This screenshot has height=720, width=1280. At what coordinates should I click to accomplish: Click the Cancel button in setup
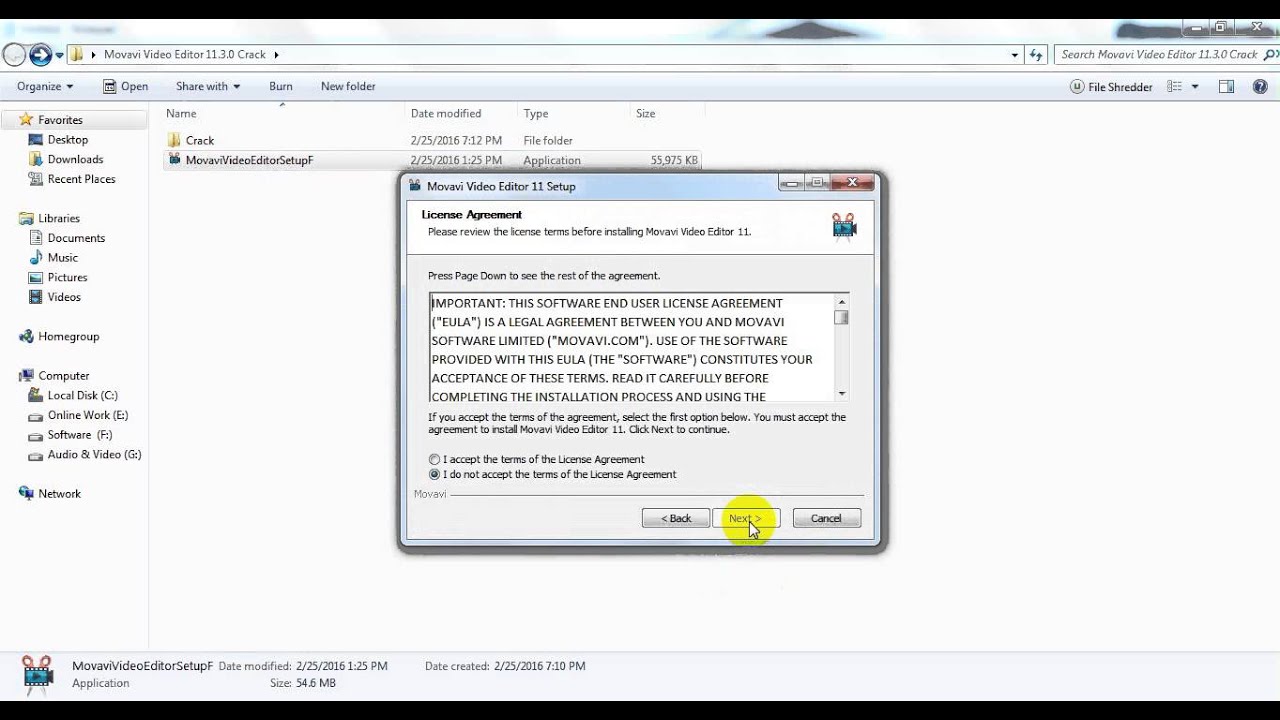pos(826,518)
